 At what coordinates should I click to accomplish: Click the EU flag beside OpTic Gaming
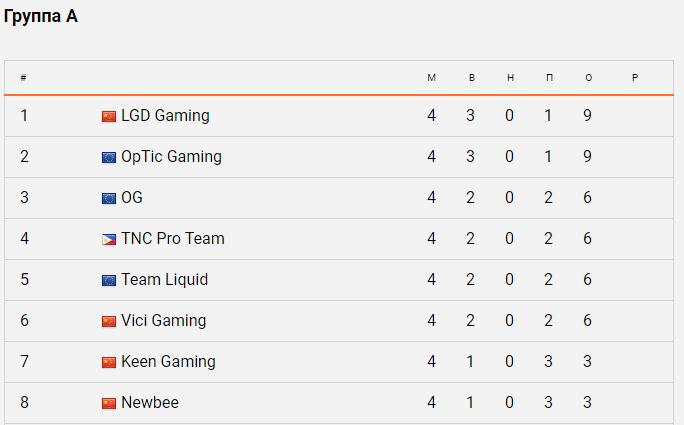tap(109, 158)
